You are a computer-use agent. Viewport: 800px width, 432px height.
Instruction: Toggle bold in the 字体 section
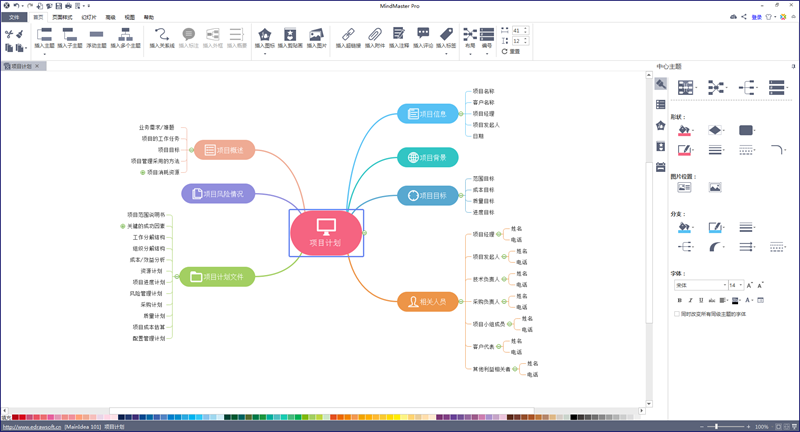point(680,300)
